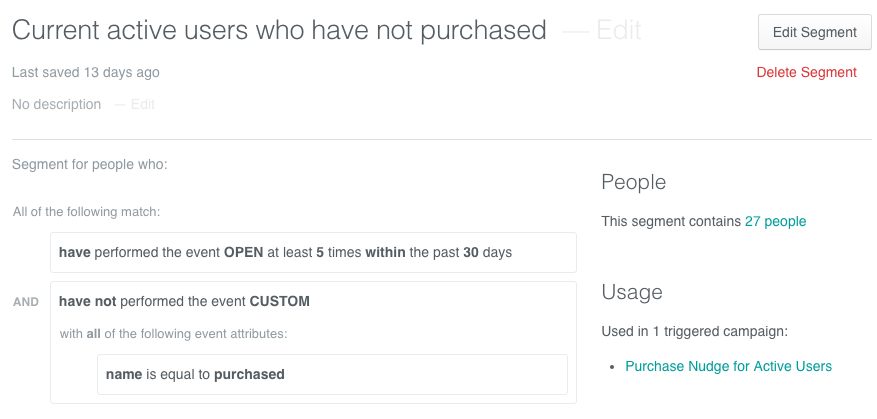877x419 pixels.
Task: Click the All of the following match label
Action: tap(86, 213)
